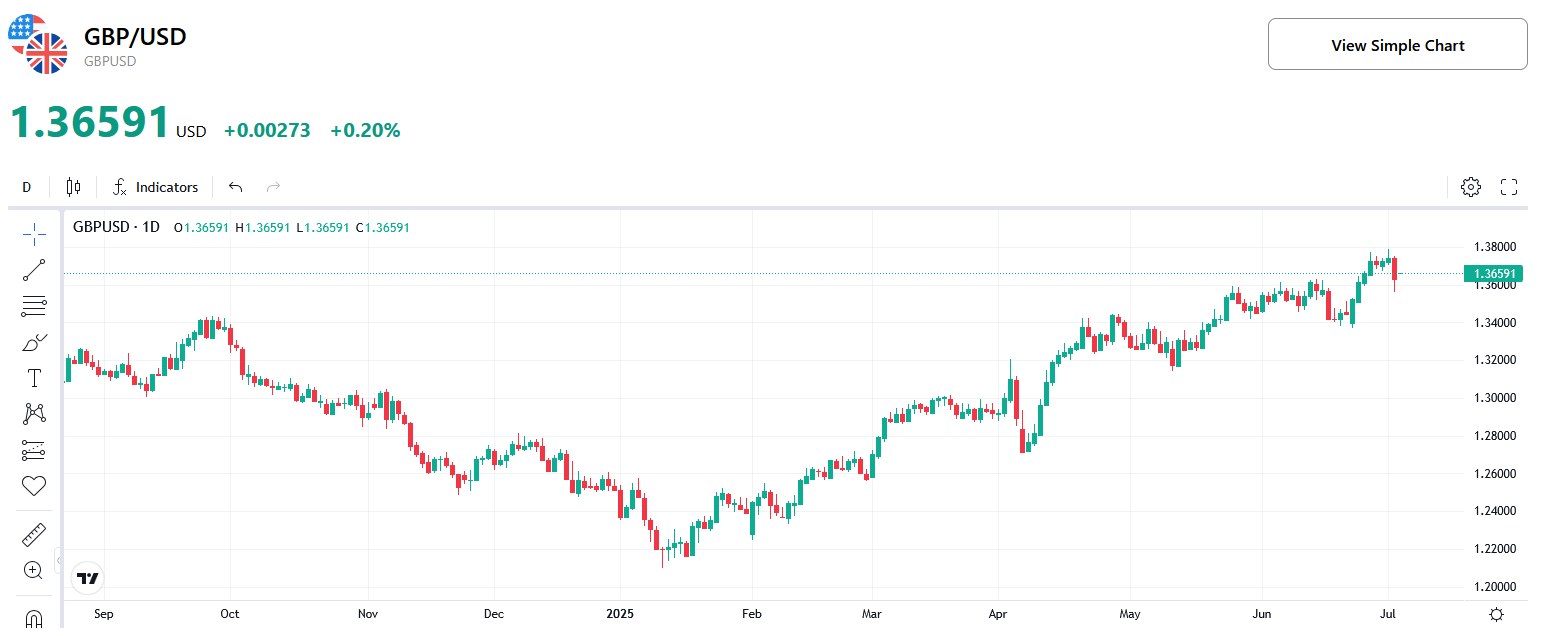Enter fullscreen chart mode
This screenshot has height=636, width=1545.
1510,186
